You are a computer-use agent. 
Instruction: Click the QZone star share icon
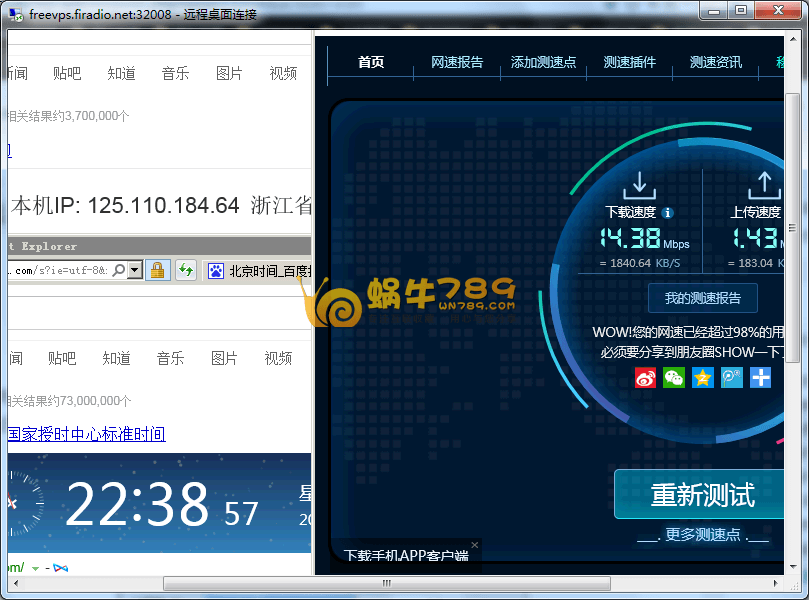[x=703, y=378]
